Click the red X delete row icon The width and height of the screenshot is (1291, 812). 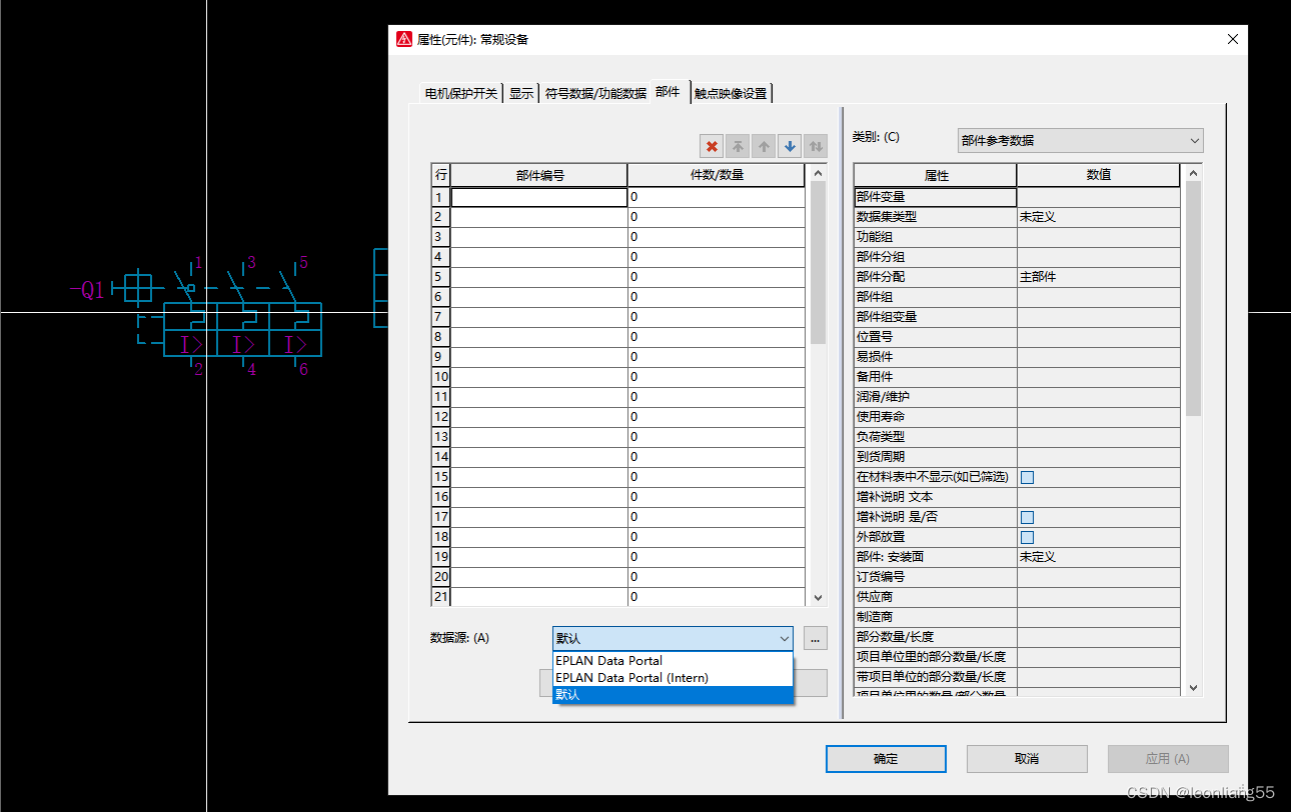712,147
